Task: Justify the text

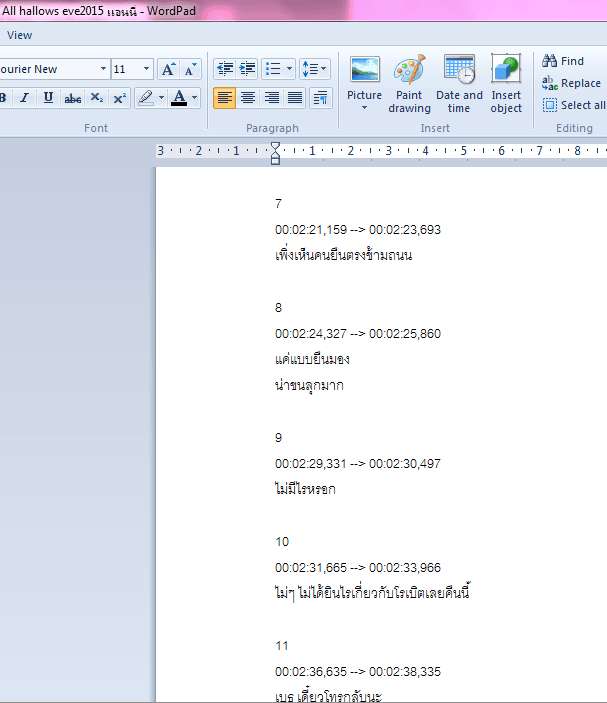Action: pos(295,98)
